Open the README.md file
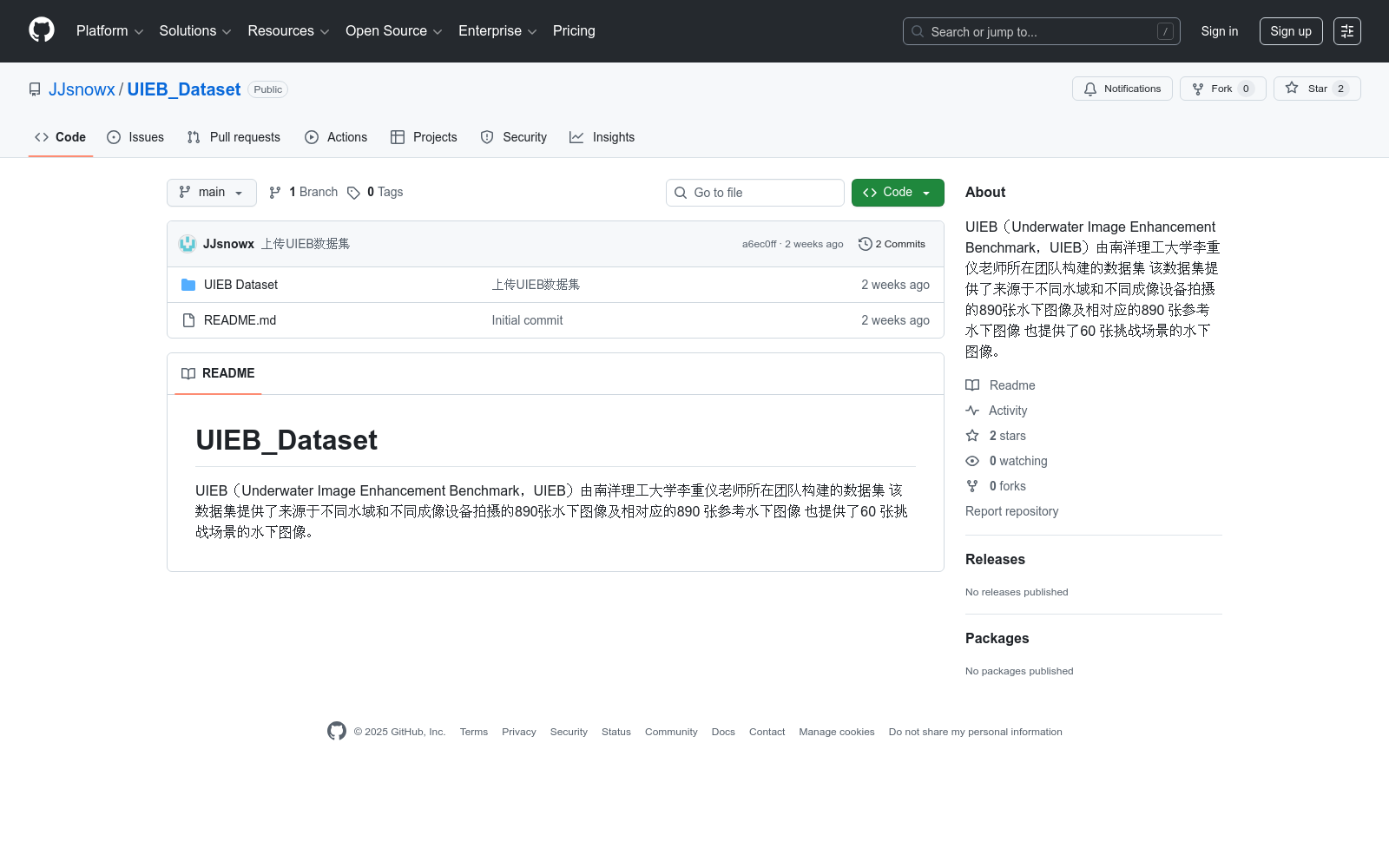The width and height of the screenshot is (1389, 868). 240,320
